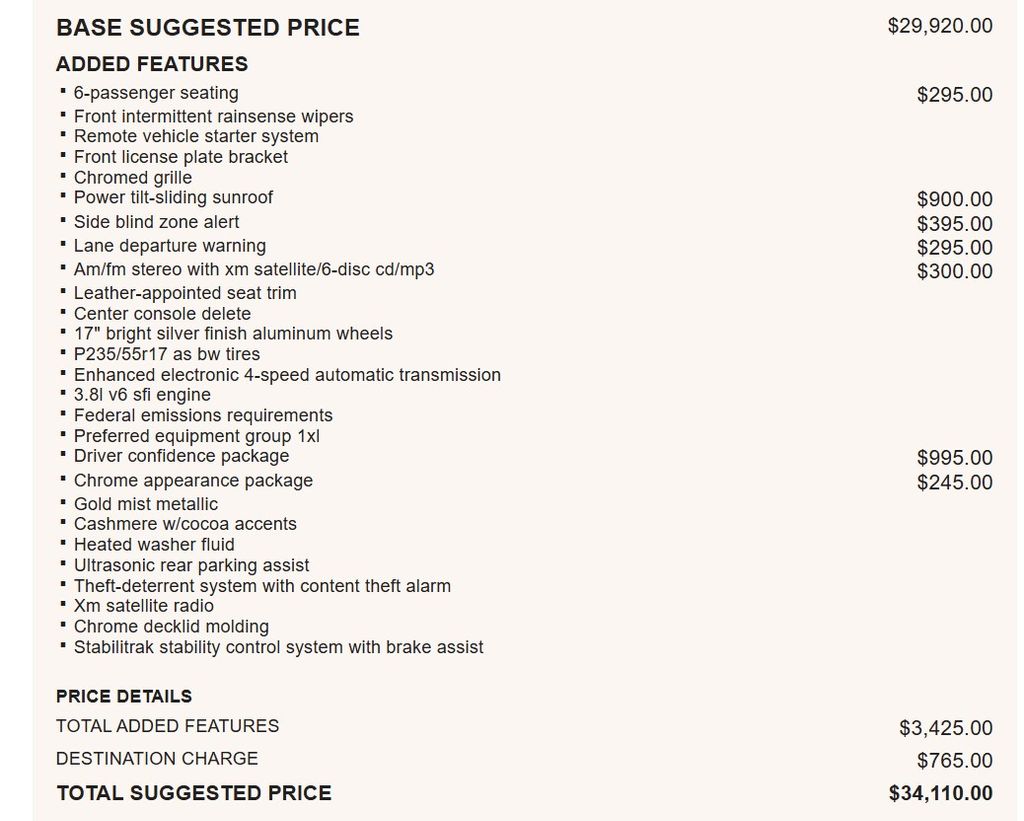Screen dimensions: 1024x821
Task: Select the $3,425.00 total added features amount
Action: [x=946, y=728]
